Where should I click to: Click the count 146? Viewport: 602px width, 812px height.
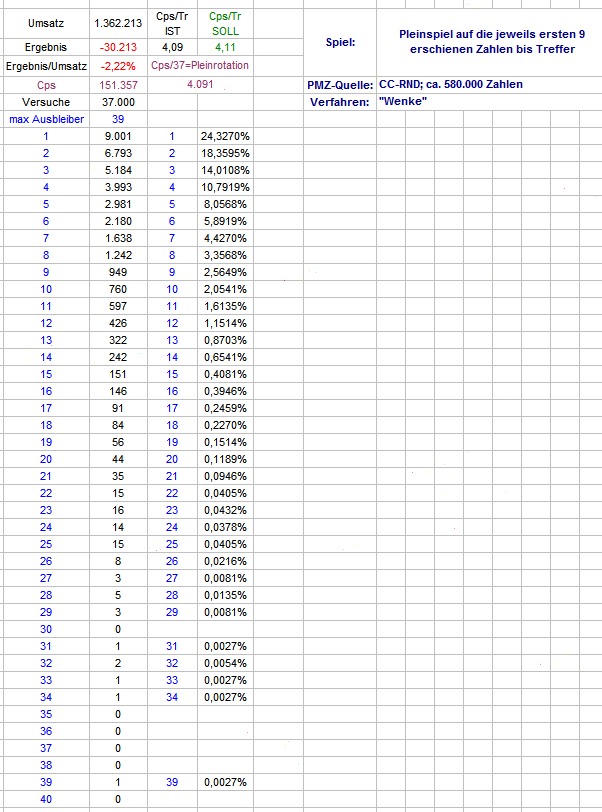click(x=118, y=392)
